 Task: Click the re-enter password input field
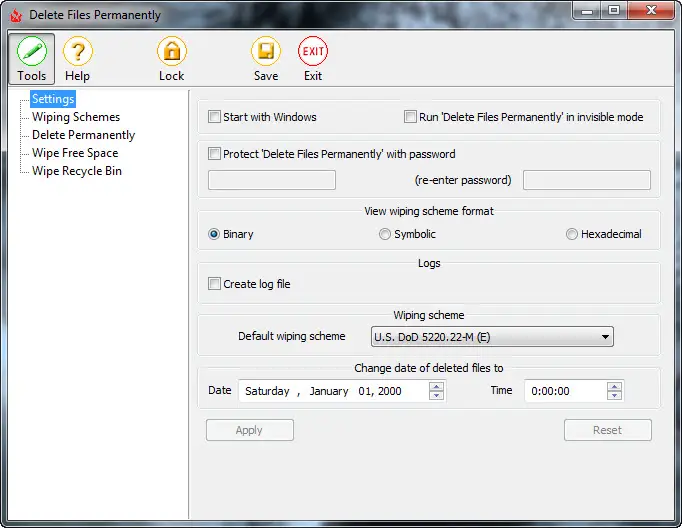point(587,180)
